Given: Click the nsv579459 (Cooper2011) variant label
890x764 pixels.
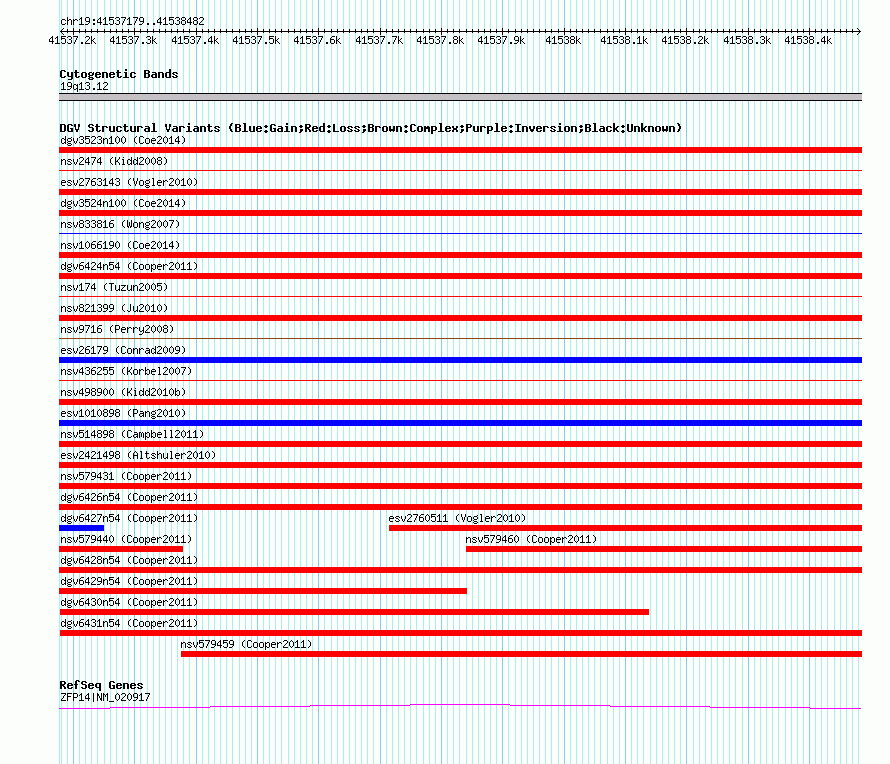Looking at the screenshot, I should pyautogui.click(x=246, y=644).
